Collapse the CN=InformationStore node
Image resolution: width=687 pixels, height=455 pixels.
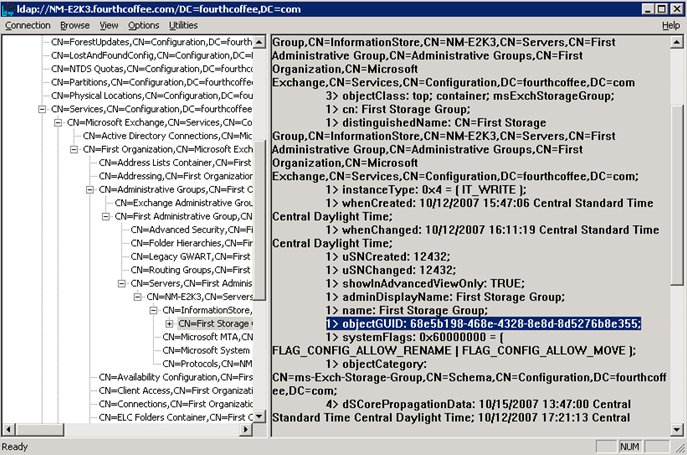[x=153, y=310]
